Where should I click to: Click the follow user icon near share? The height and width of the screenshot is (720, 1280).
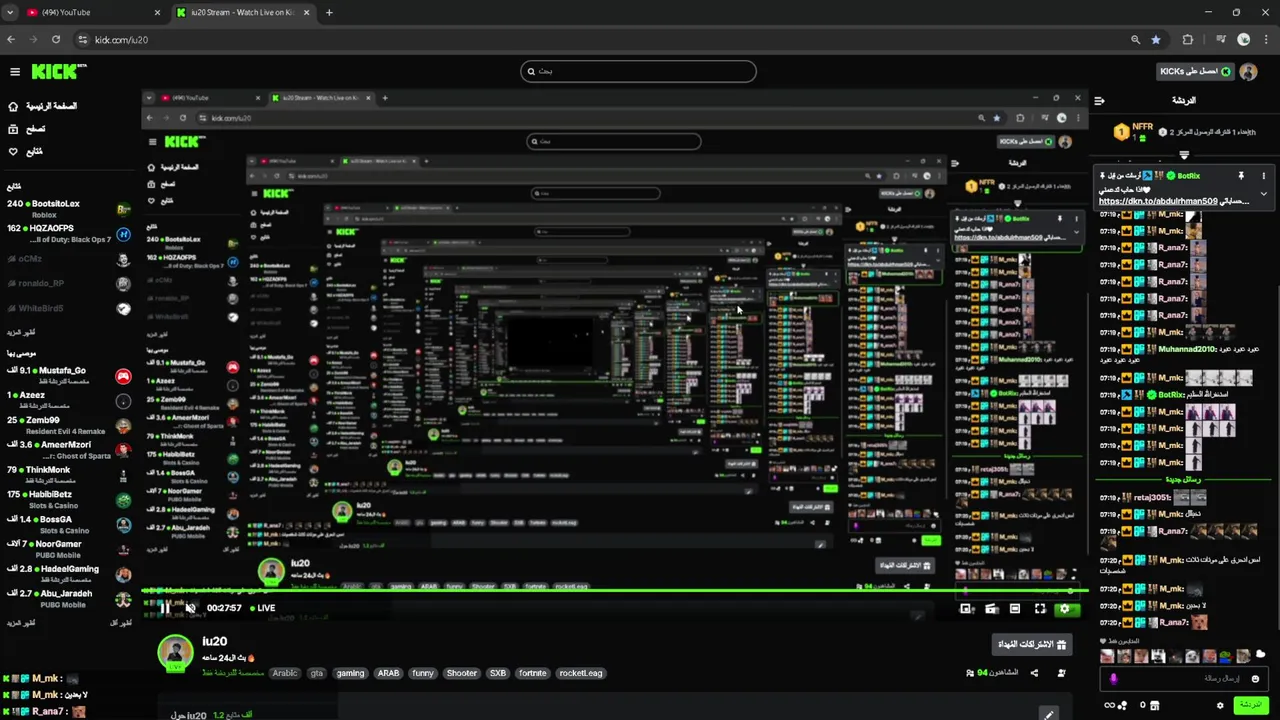pos(1061,673)
